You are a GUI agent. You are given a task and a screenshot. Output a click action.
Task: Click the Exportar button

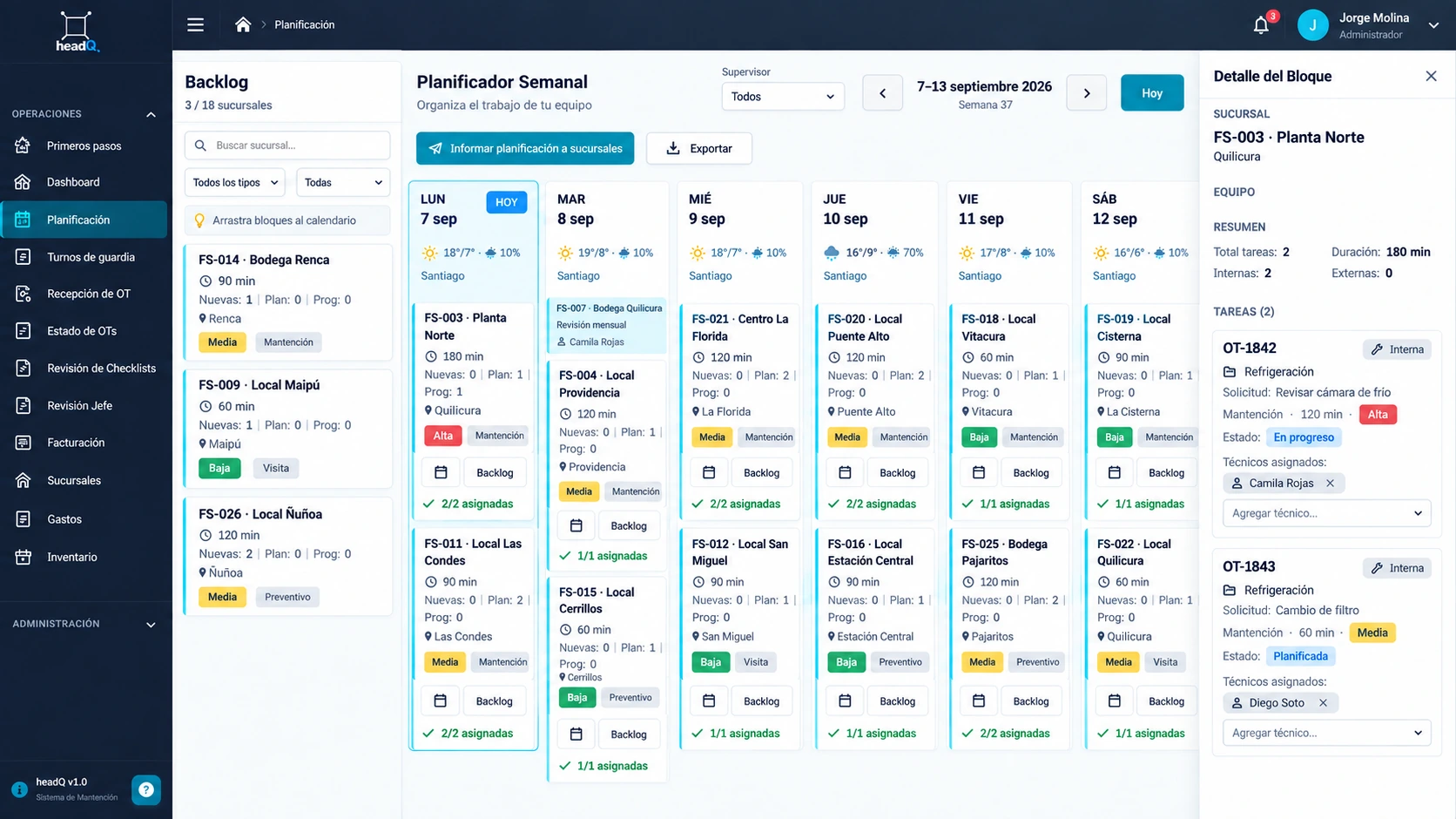point(699,148)
